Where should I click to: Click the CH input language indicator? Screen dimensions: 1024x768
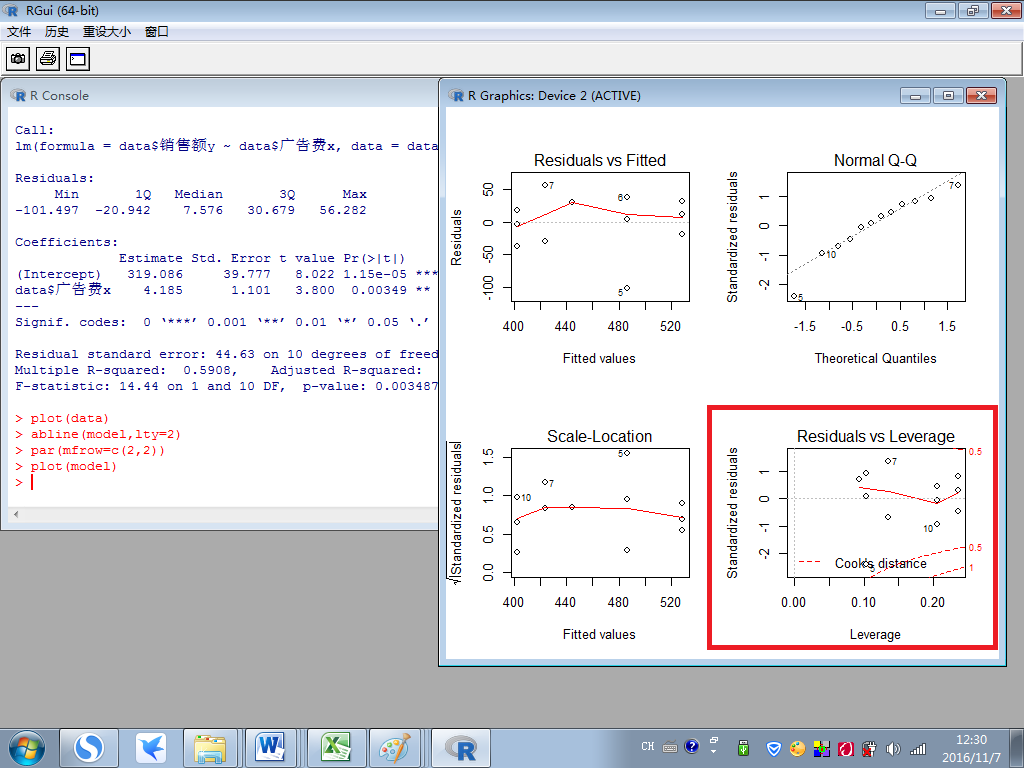click(x=648, y=746)
